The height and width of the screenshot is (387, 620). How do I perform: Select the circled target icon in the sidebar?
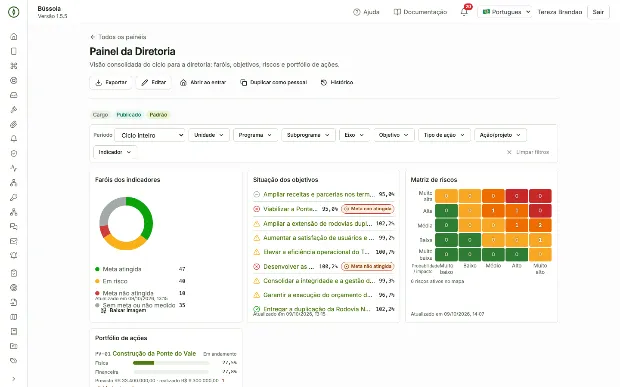coord(13,81)
